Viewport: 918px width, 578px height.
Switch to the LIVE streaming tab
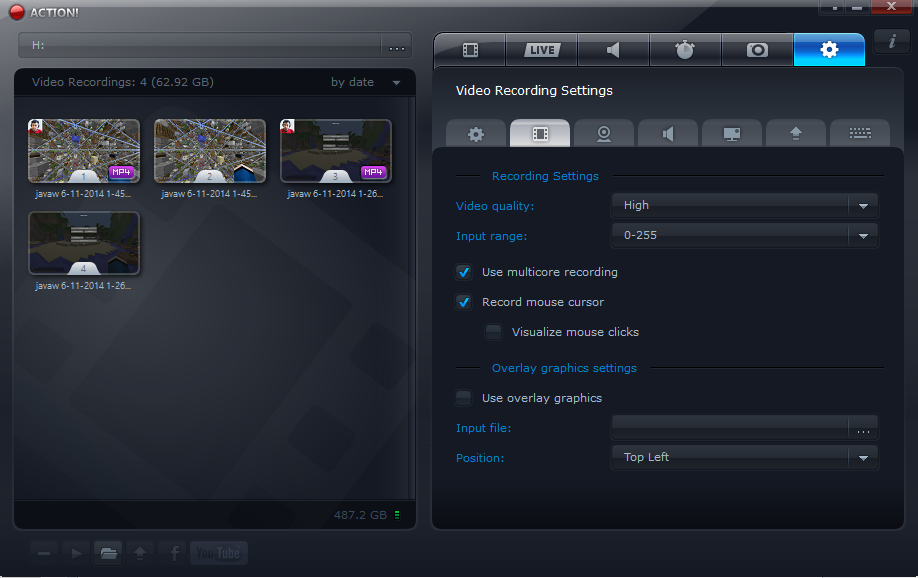point(542,50)
